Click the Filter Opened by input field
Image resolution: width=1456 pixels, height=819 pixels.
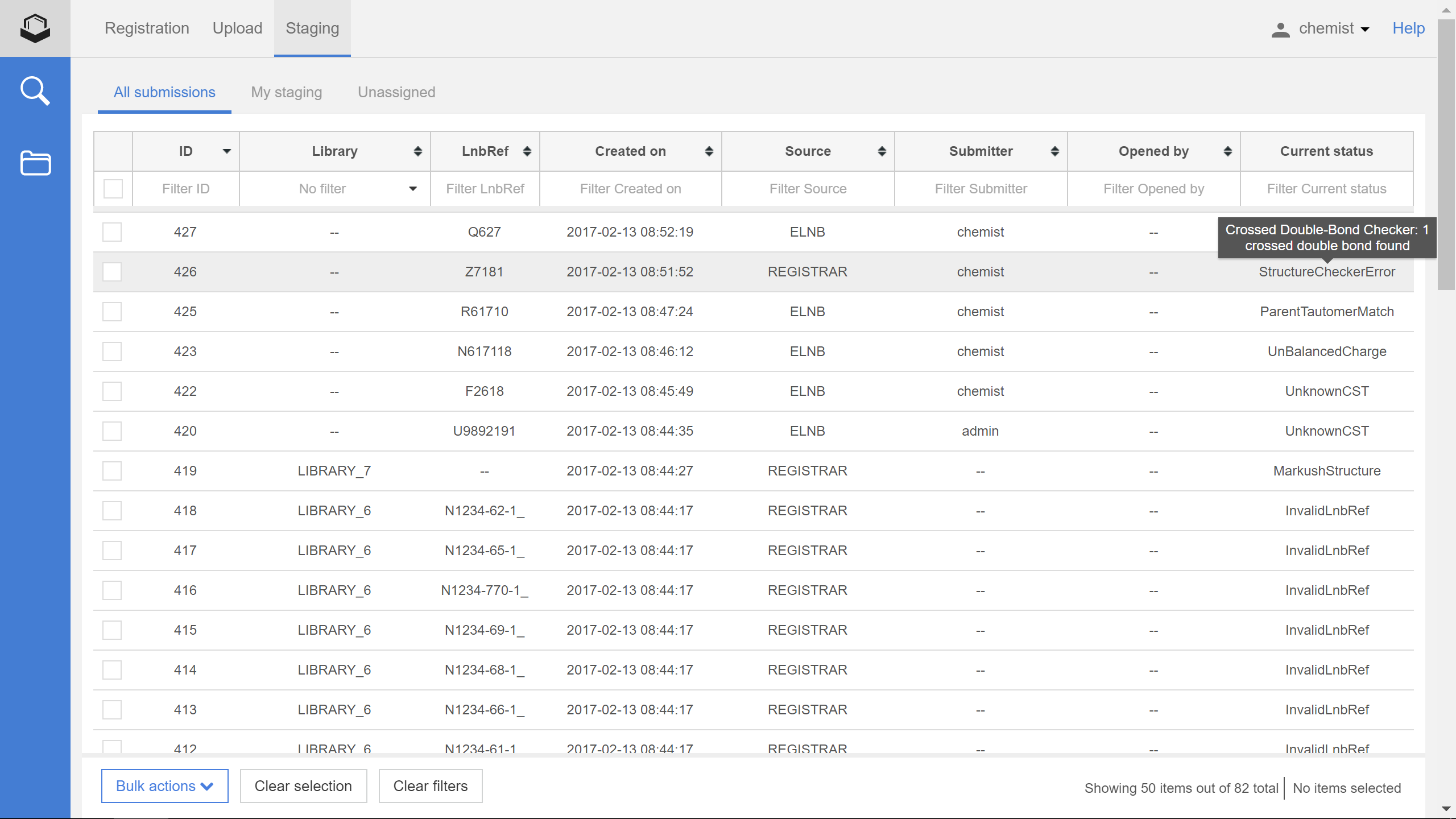(1154, 189)
